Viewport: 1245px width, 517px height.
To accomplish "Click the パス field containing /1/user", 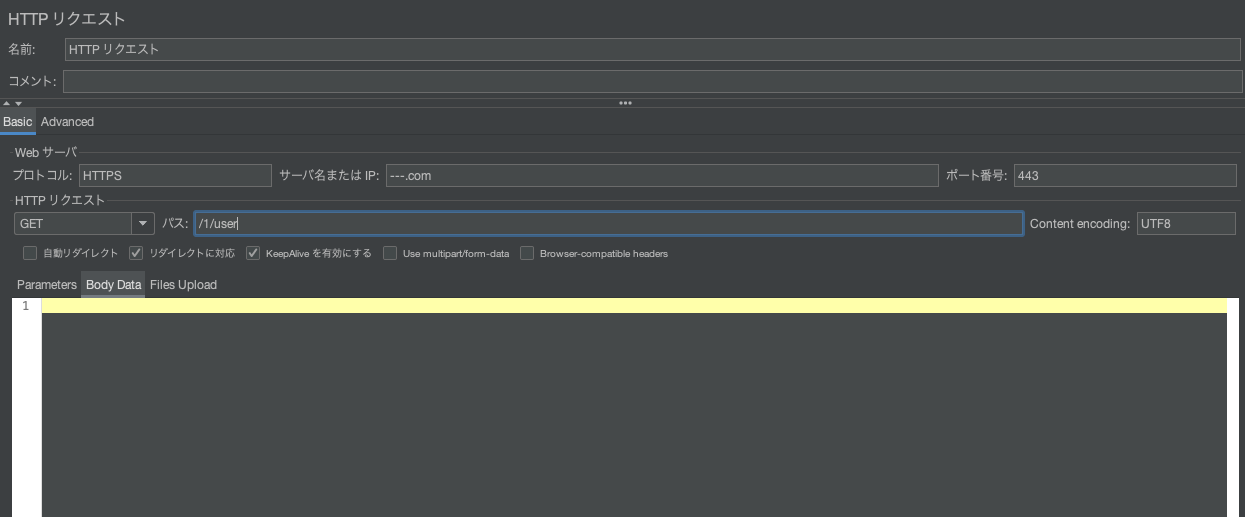I will coord(608,224).
